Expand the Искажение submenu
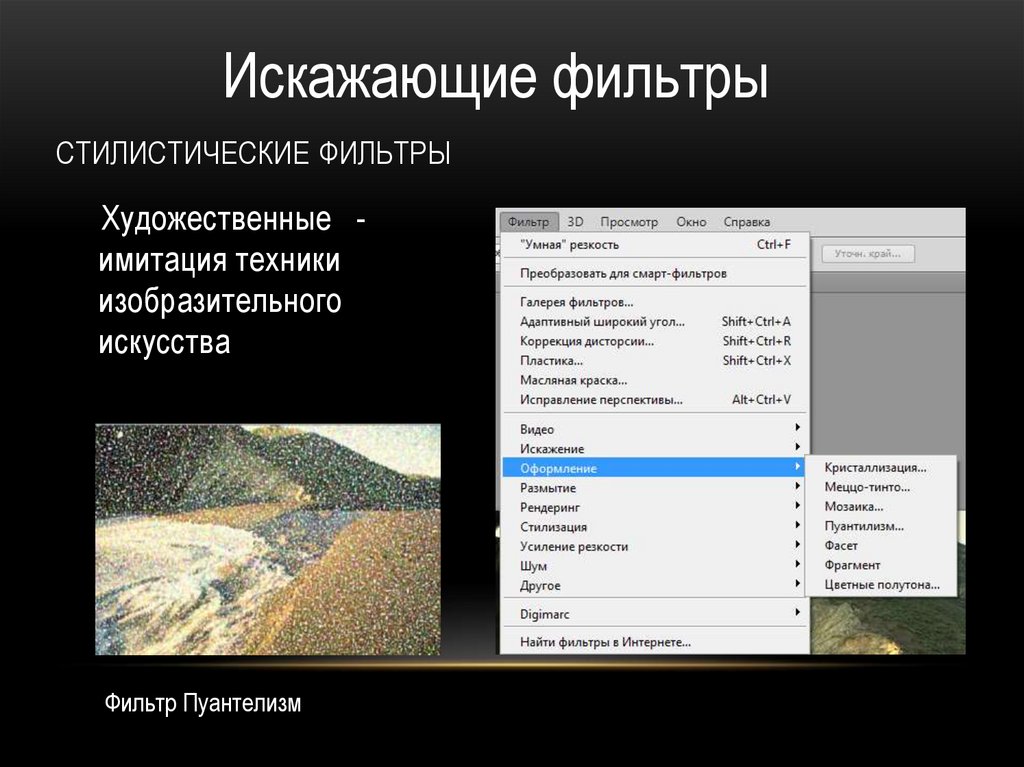This screenshot has height=767, width=1024. (655, 449)
